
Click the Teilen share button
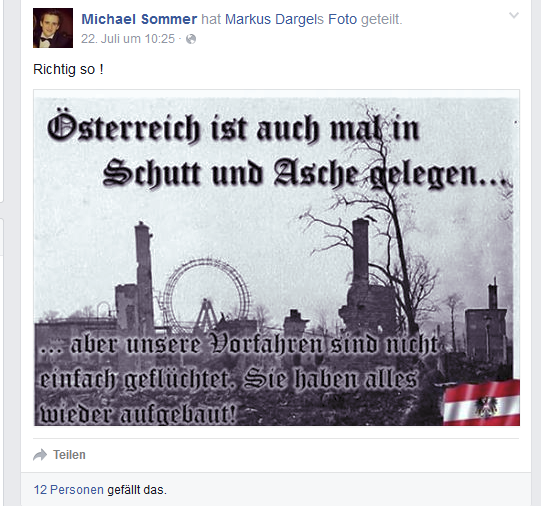coord(69,455)
